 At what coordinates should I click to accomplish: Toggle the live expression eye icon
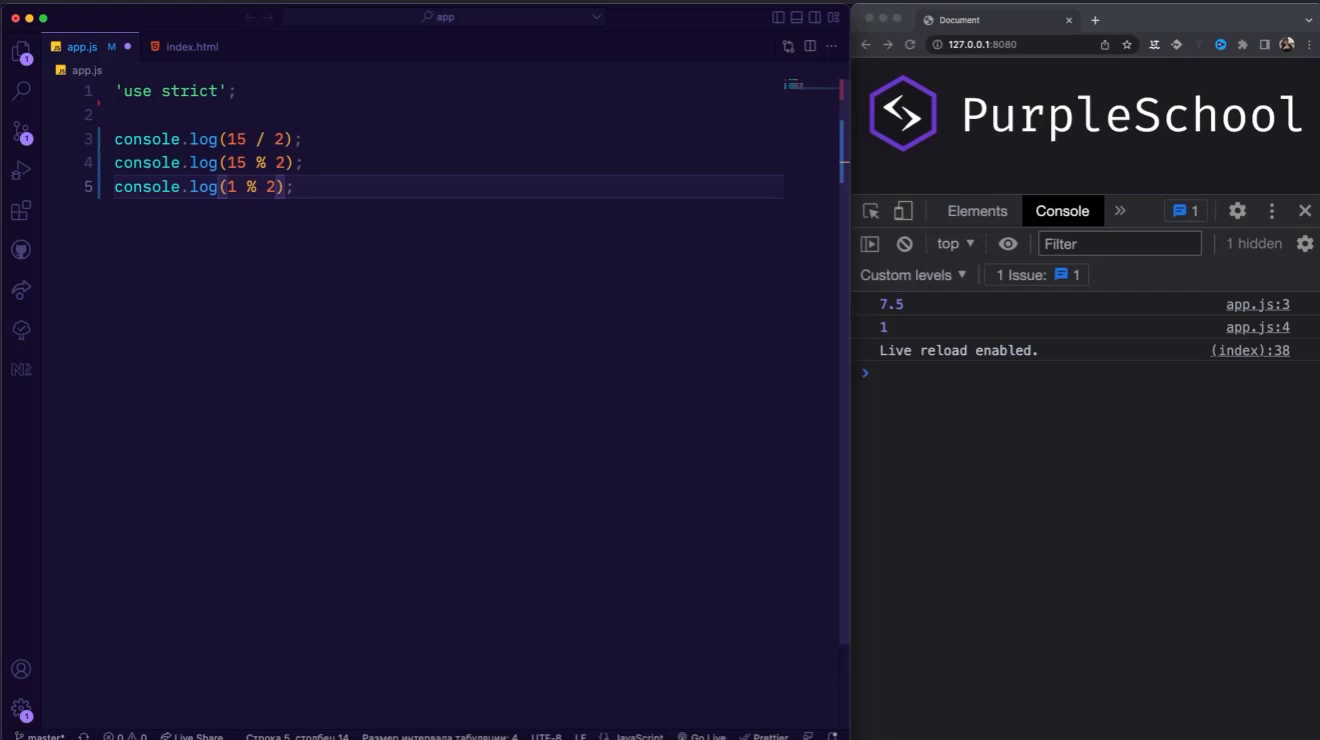click(x=1008, y=244)
